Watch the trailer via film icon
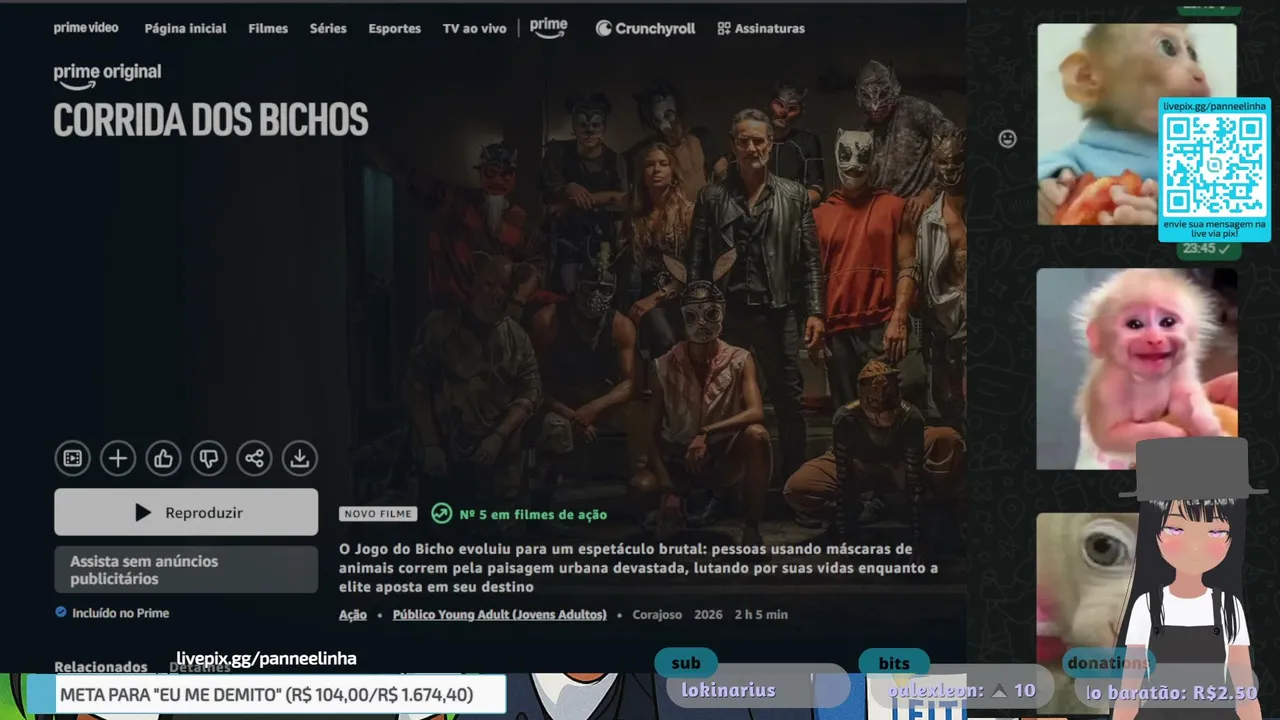Image resolution: width=1280 pixels, height=720 pixels. [72, 458]
